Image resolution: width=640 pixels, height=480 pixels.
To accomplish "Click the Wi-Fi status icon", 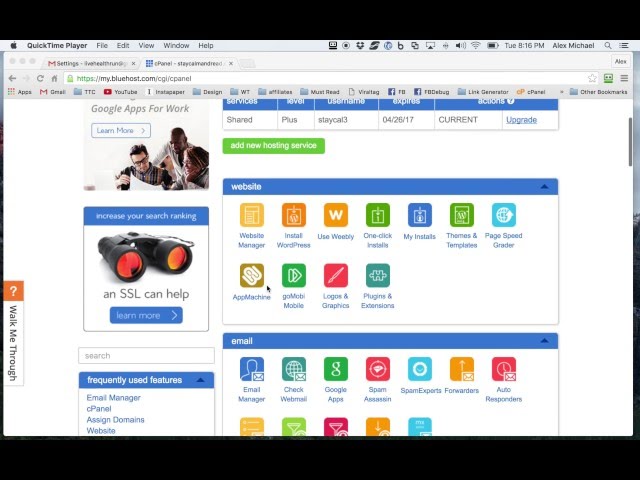I will [x=476, y=46].
